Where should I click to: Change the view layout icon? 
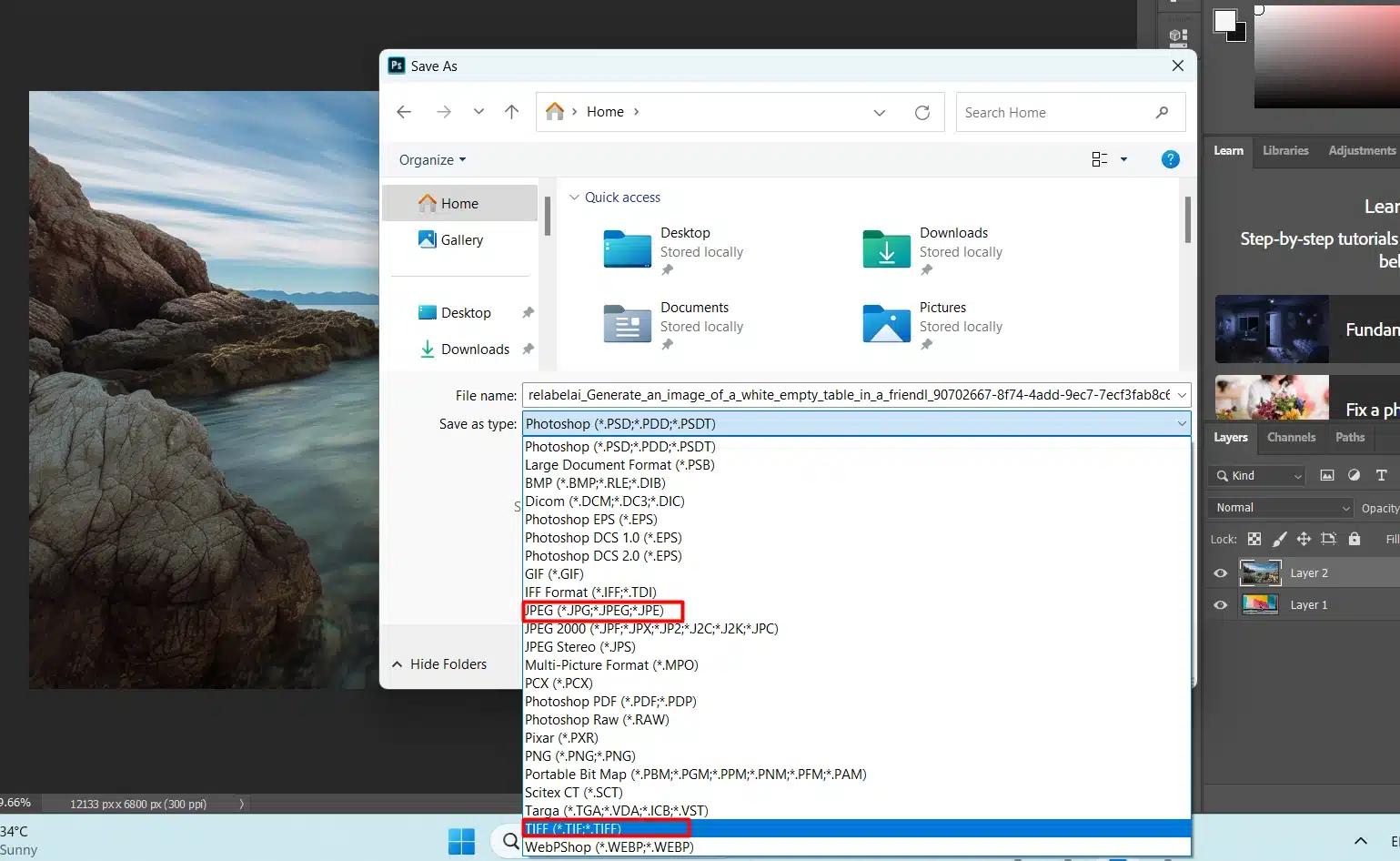click(1099, 159)
